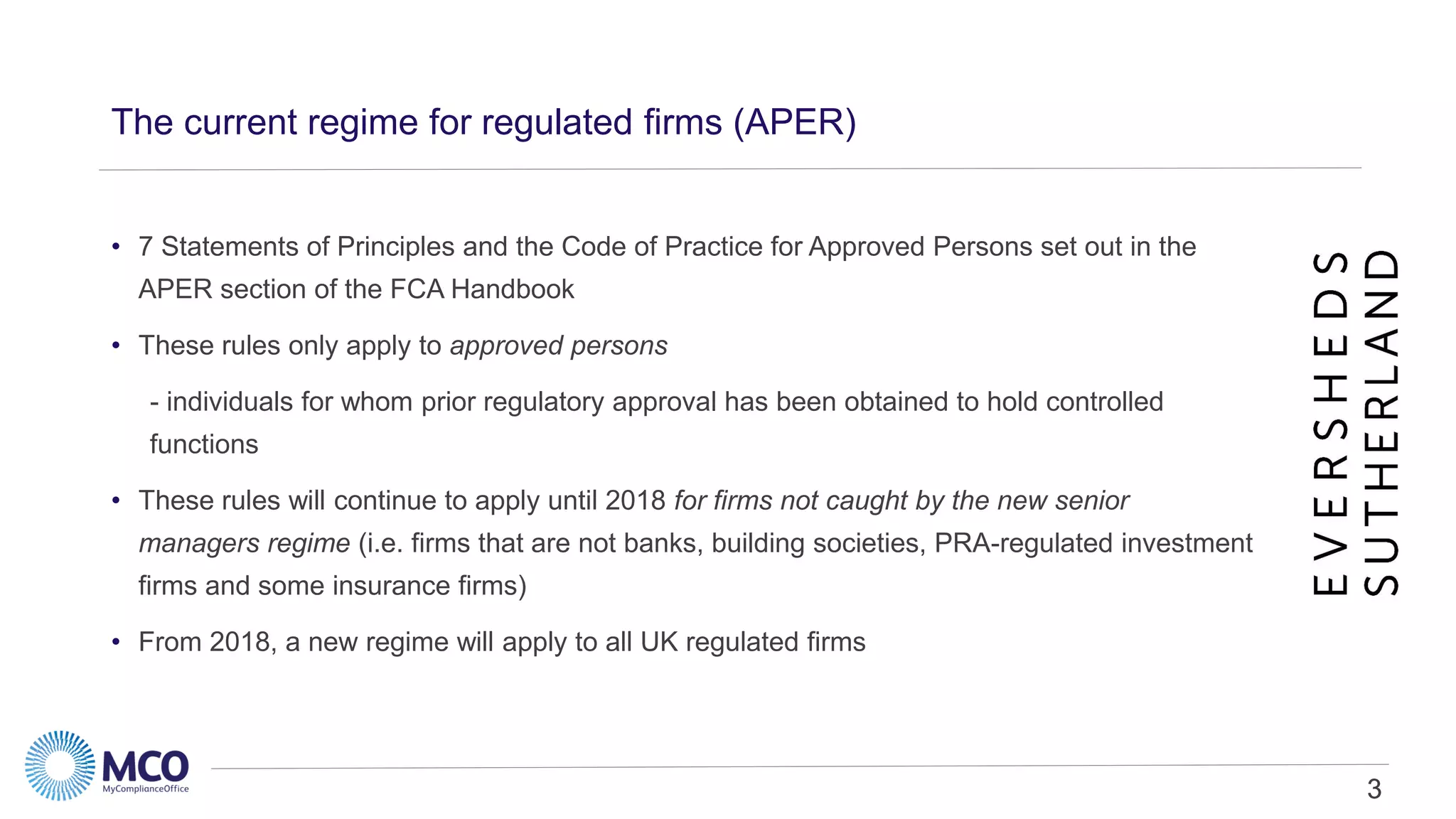Select the first bullet about 7 Statements of Principles
Image resolution: width=1456 pixels, height=819 pixels.
(x=667, y=268)
